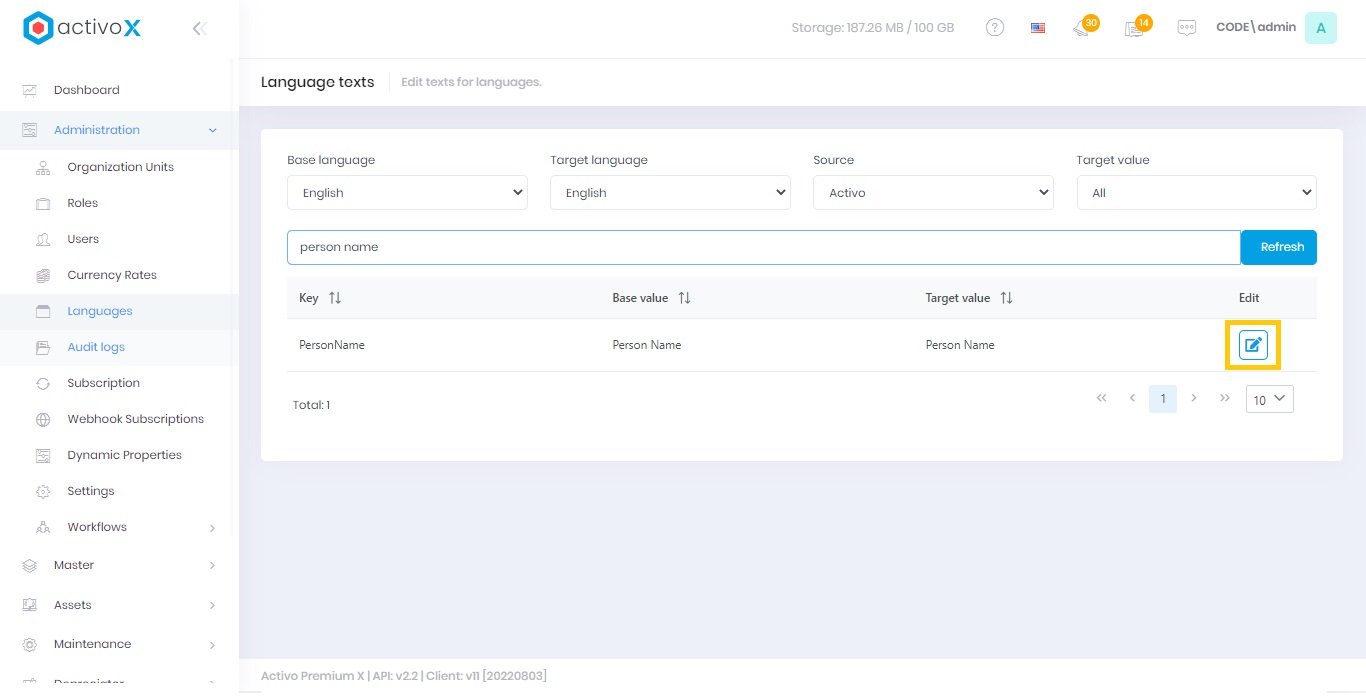Sort by Target value column
Viewport: 1366px width, 696px height.
click(x=1006, y=298)
